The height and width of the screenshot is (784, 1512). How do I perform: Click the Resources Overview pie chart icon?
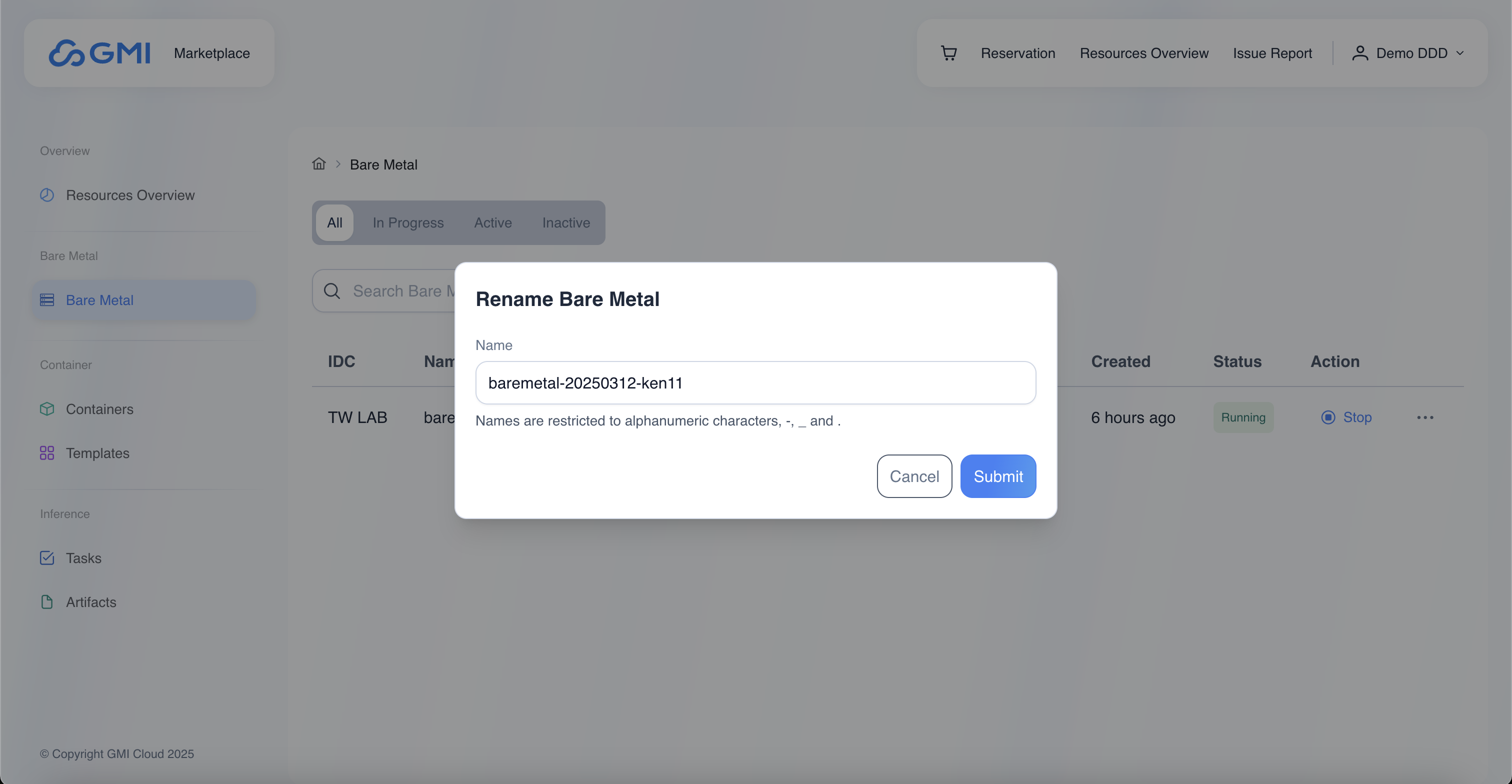pyautogui.click(x=47, y=195)
